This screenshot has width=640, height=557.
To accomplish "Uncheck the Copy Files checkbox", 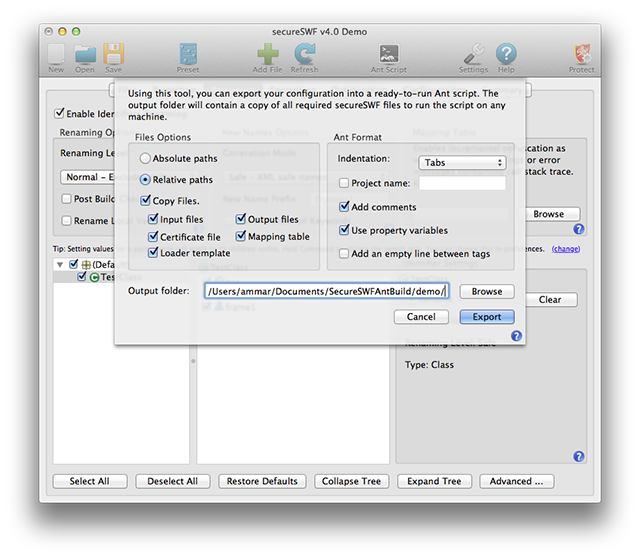I will coord(146,201).
